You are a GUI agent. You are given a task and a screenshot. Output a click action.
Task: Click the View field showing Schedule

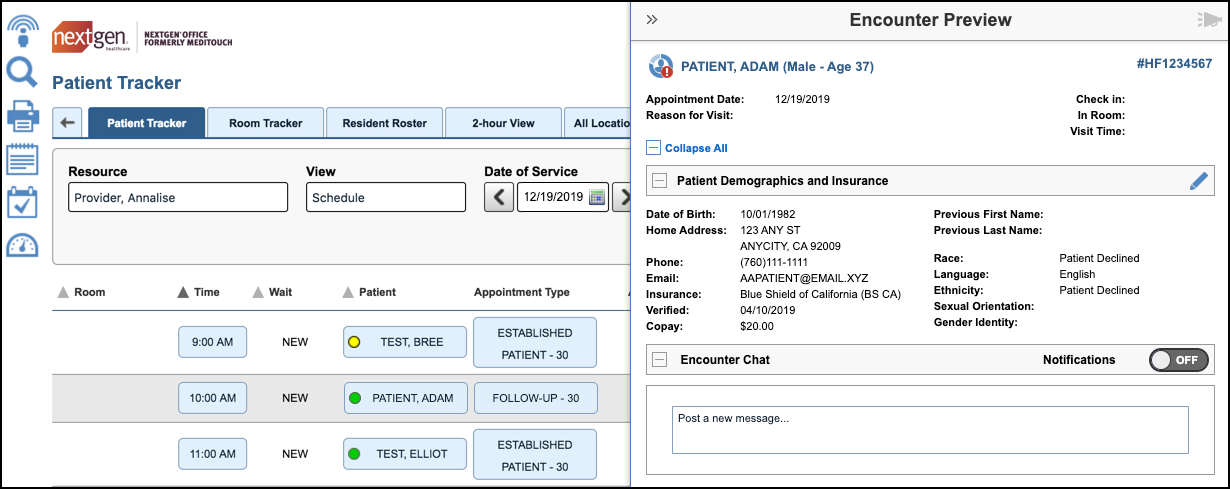[x=386, y=197]
